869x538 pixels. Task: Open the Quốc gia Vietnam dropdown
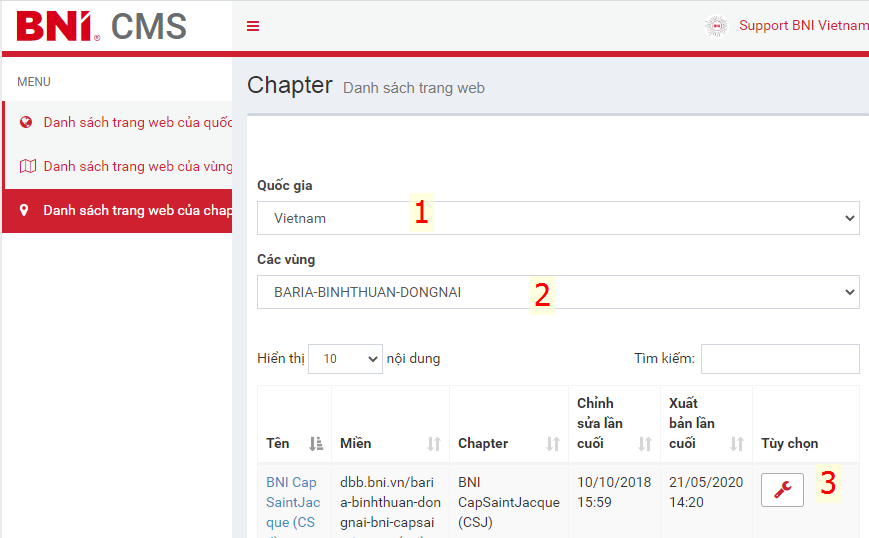(558, 218)
